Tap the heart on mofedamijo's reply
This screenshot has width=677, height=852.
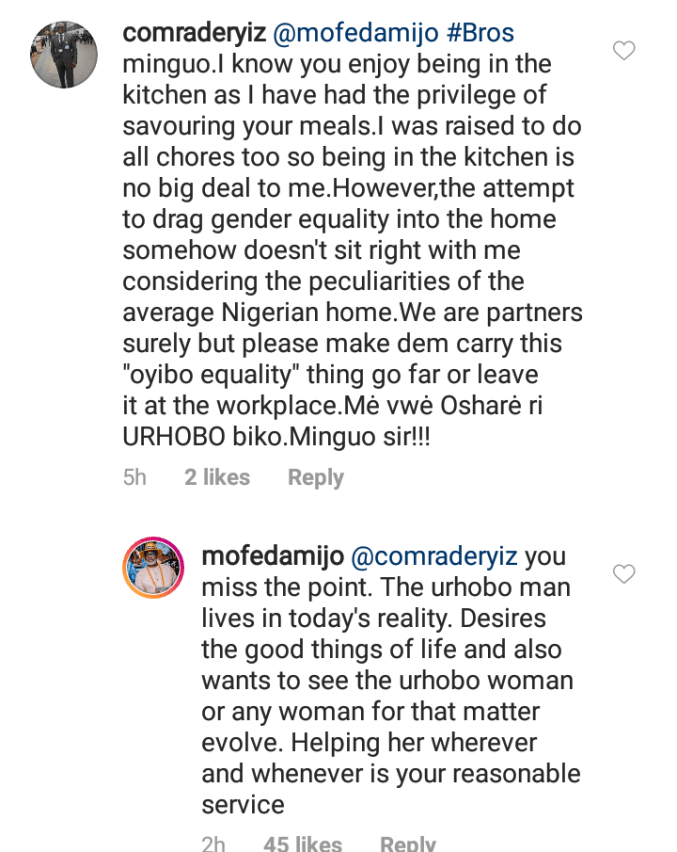click(x=624, y=573)
